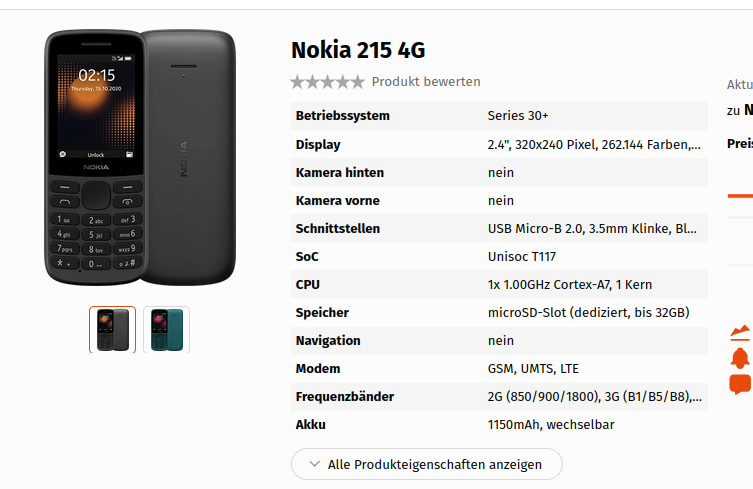Select the cyan Nokia 215 thumbnail
This screenshot has height=489, width=753.
[167, 330]
